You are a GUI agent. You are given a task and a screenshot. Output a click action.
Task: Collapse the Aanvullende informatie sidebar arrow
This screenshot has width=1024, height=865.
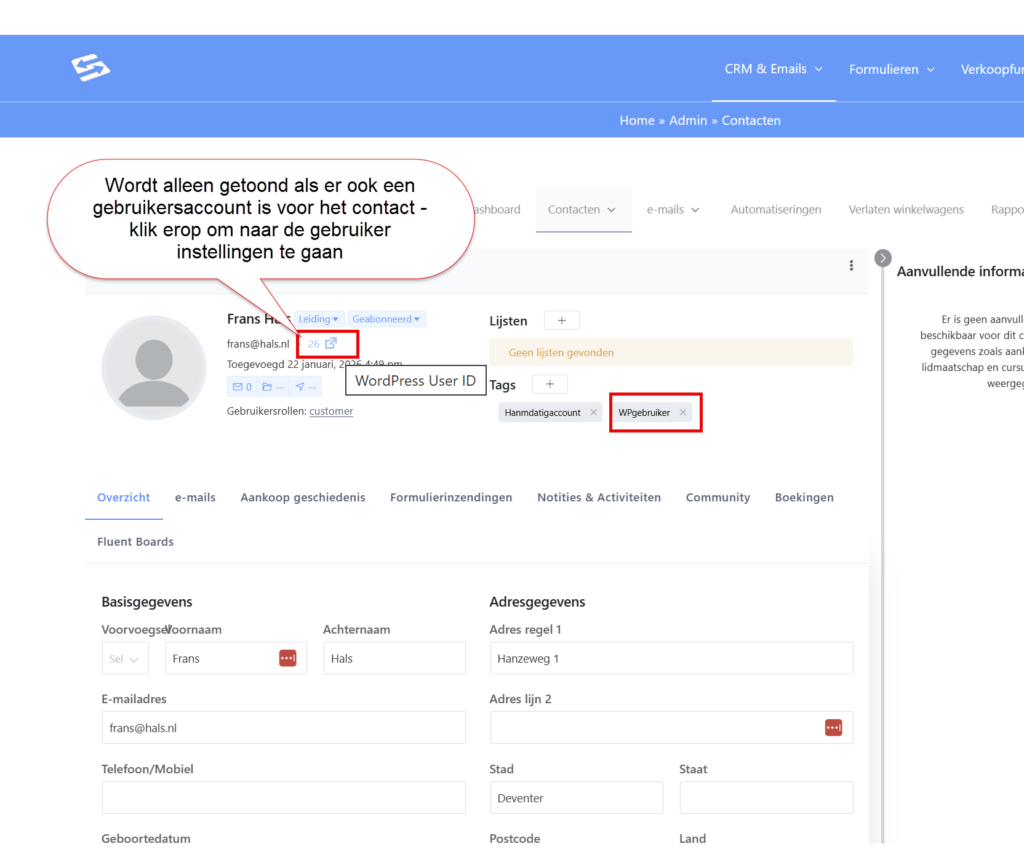point(882,258)
